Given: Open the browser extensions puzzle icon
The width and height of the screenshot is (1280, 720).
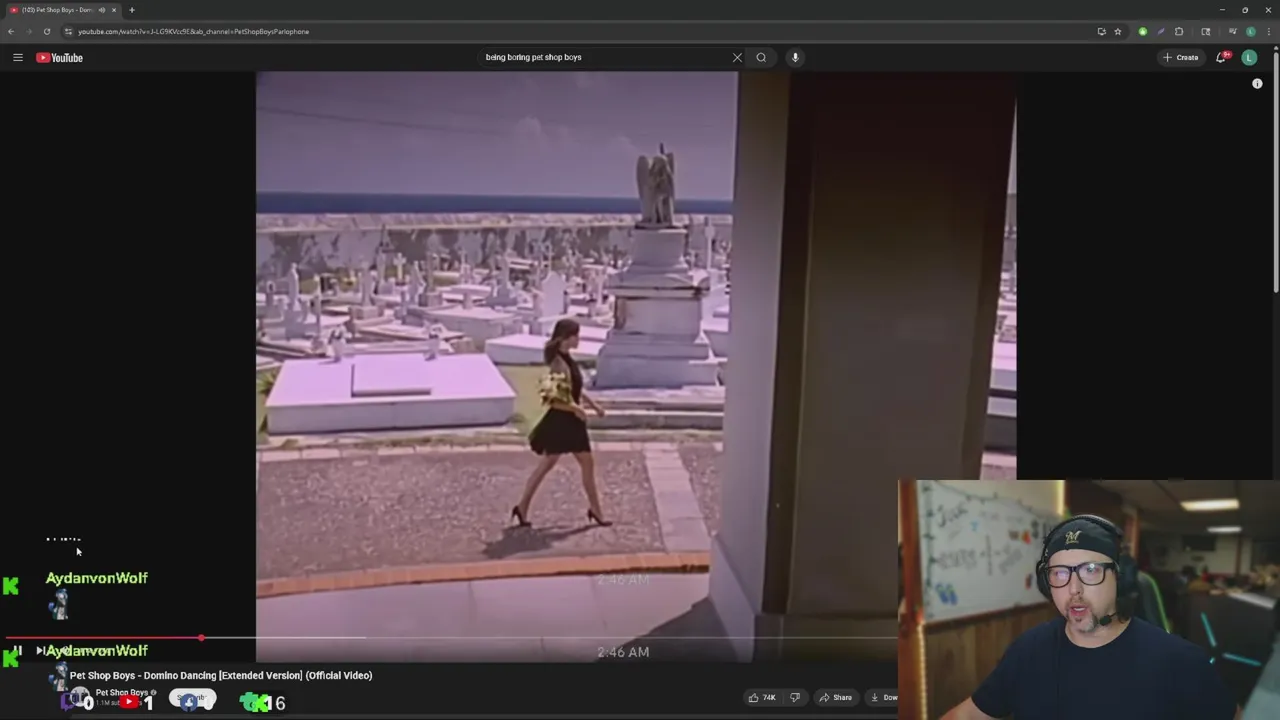Looking at the screenshot, I should pos(1178,31).
